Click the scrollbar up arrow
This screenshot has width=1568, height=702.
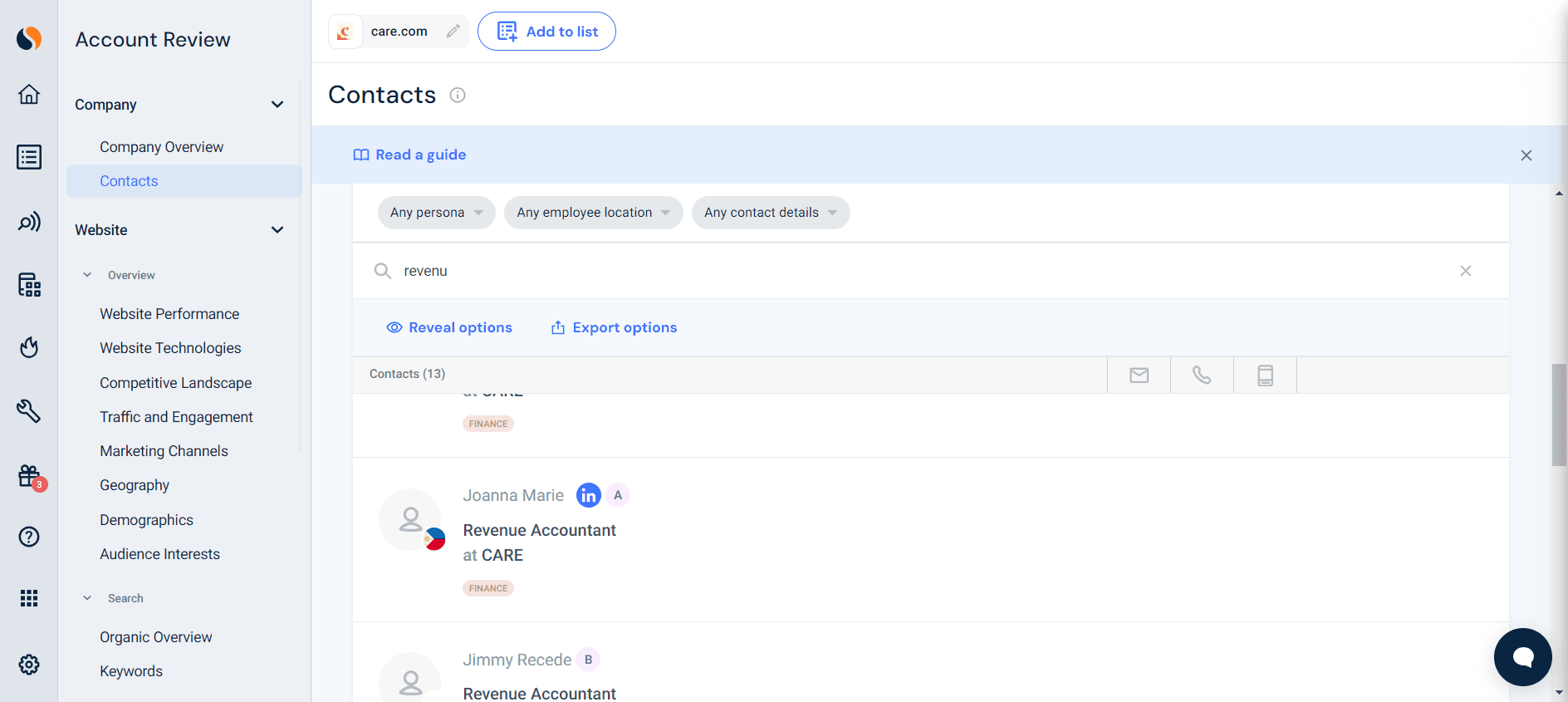[1559, 193]
